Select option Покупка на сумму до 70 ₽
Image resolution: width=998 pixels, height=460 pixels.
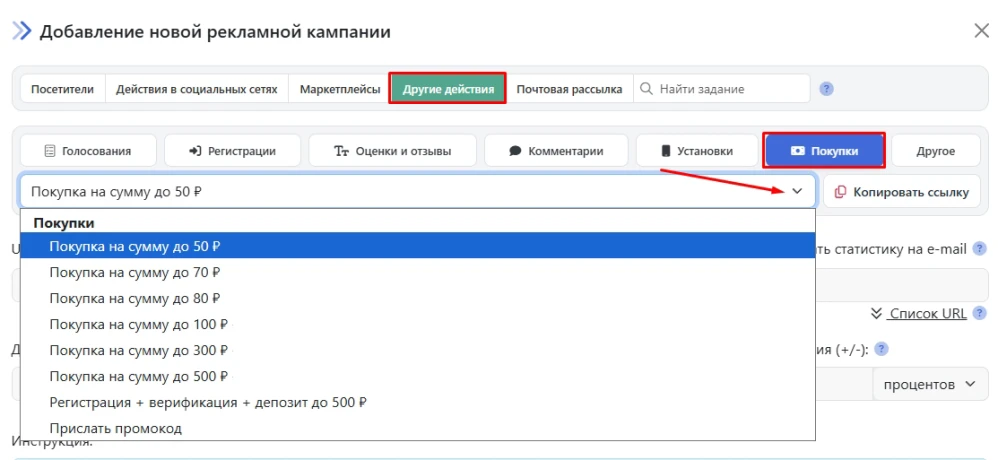[418, 272]
